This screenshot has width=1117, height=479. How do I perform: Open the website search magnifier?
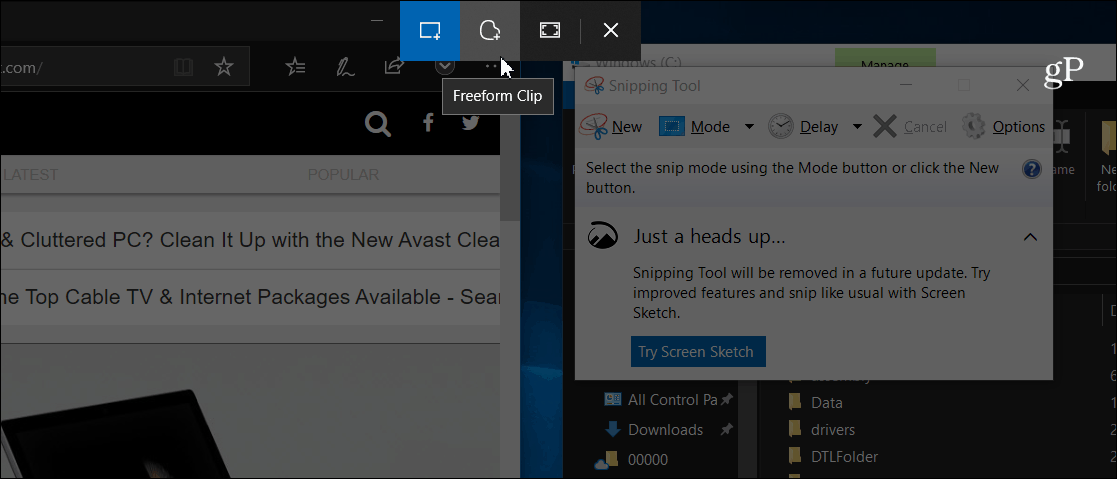[378, 123]
